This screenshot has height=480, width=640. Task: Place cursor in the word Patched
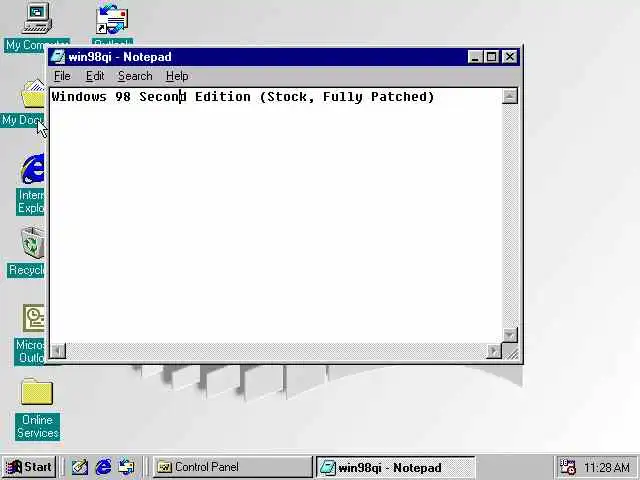click(x=398, y=97)
